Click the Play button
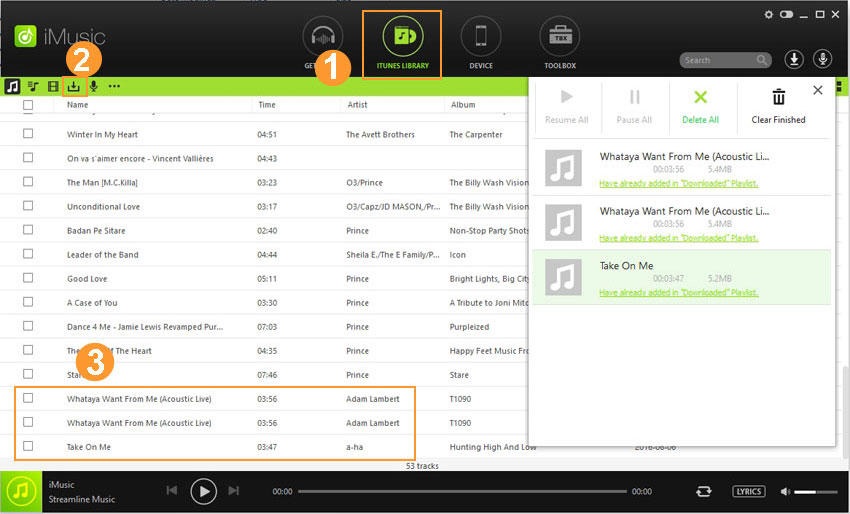This screenshot has width=850, height=514. [x=204, y=491]
